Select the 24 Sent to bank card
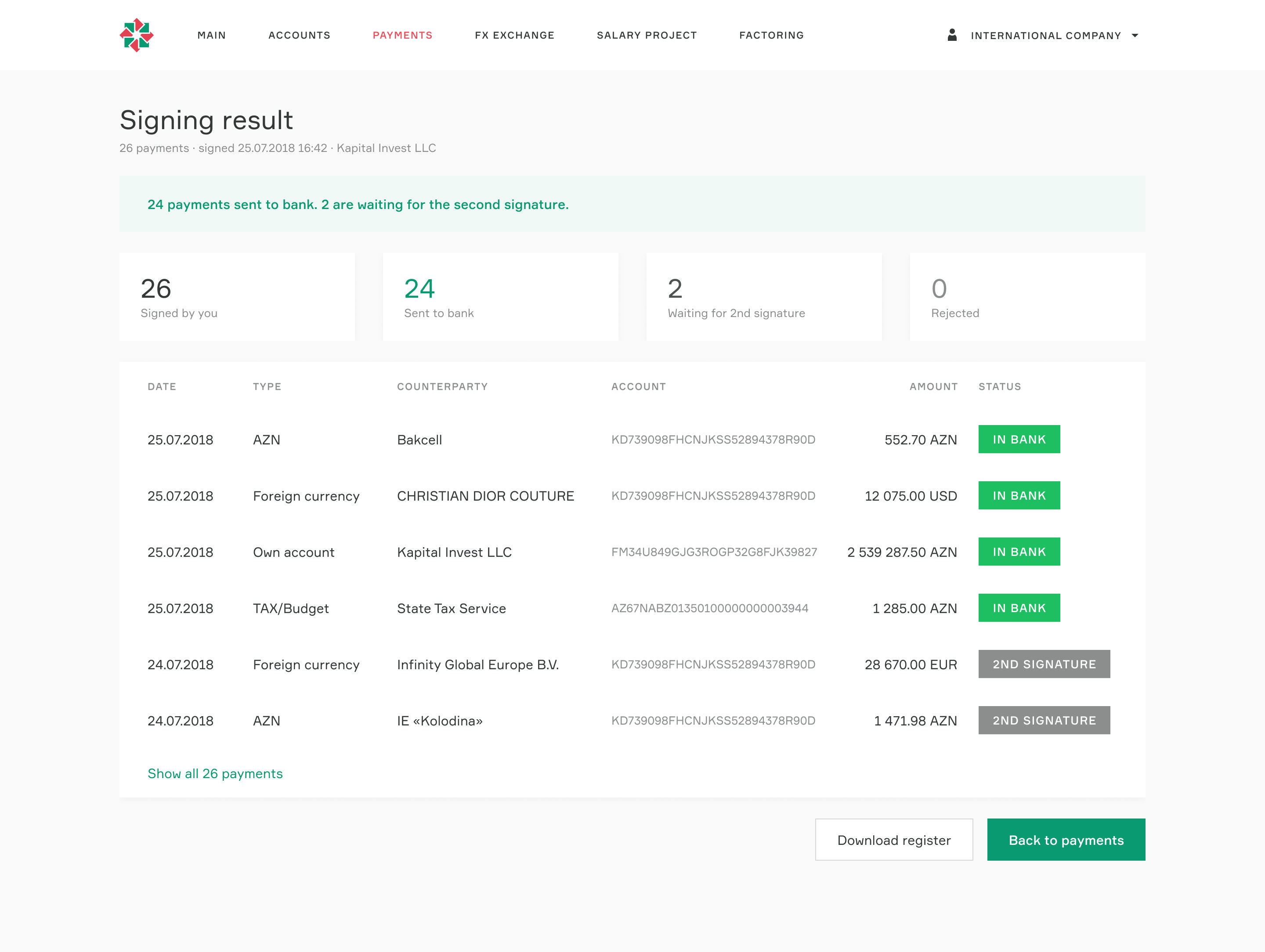The width and height of the screenshot is (1265, 952). [x=500, y=297]
